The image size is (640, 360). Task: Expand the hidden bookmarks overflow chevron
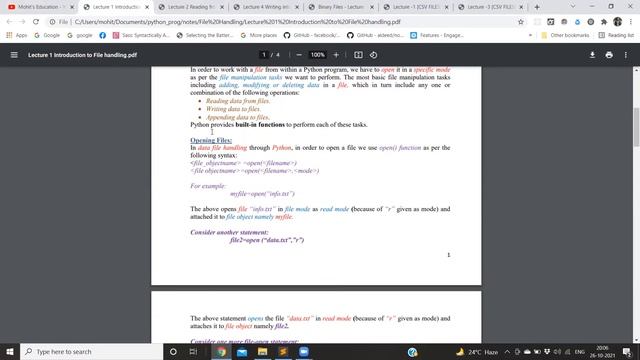(530, 36)
